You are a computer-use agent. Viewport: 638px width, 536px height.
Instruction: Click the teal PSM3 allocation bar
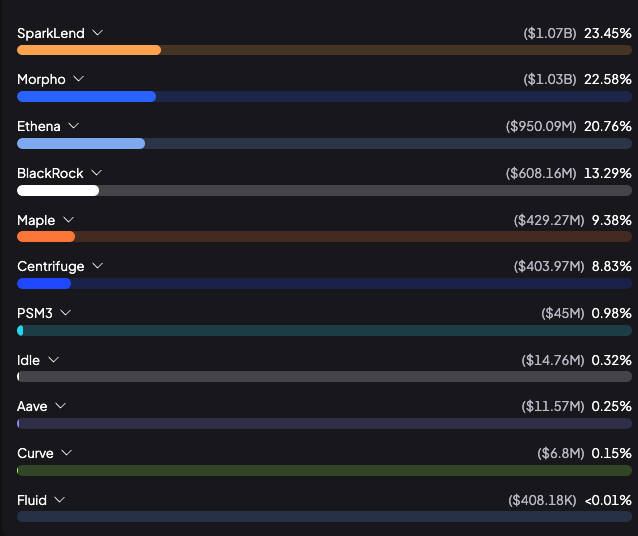click(x=324, y=330)
